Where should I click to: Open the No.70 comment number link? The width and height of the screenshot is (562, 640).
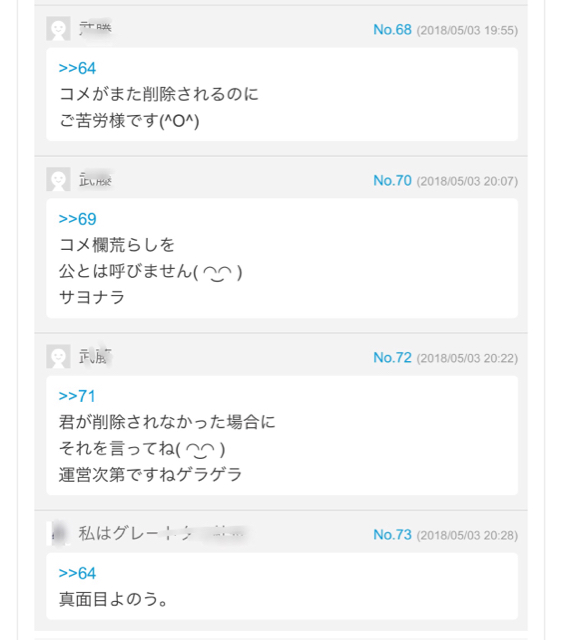[x=392, y=180]
